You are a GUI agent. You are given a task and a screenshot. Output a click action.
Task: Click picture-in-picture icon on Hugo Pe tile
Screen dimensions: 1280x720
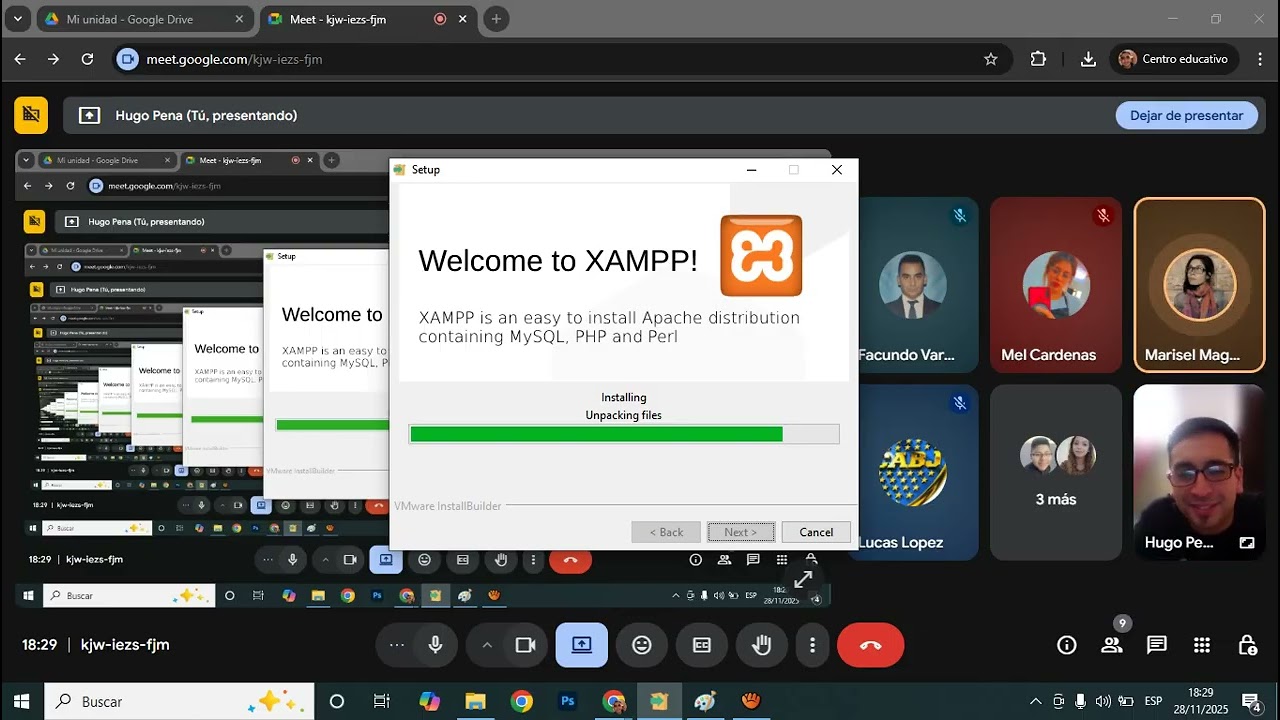pos(1247,543)
